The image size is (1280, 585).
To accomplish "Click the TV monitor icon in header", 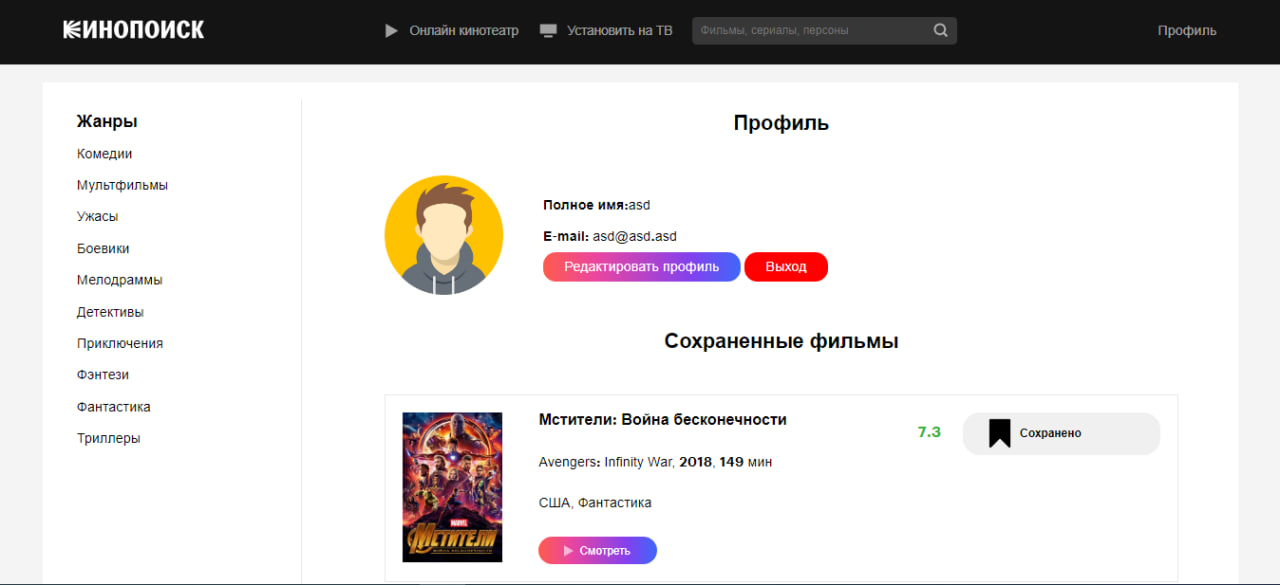I will click(548, 31).
